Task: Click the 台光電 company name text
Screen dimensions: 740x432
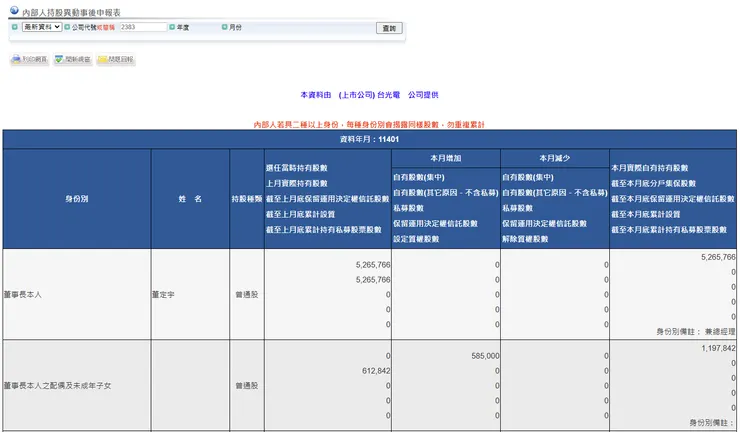Action: (388, 95)
